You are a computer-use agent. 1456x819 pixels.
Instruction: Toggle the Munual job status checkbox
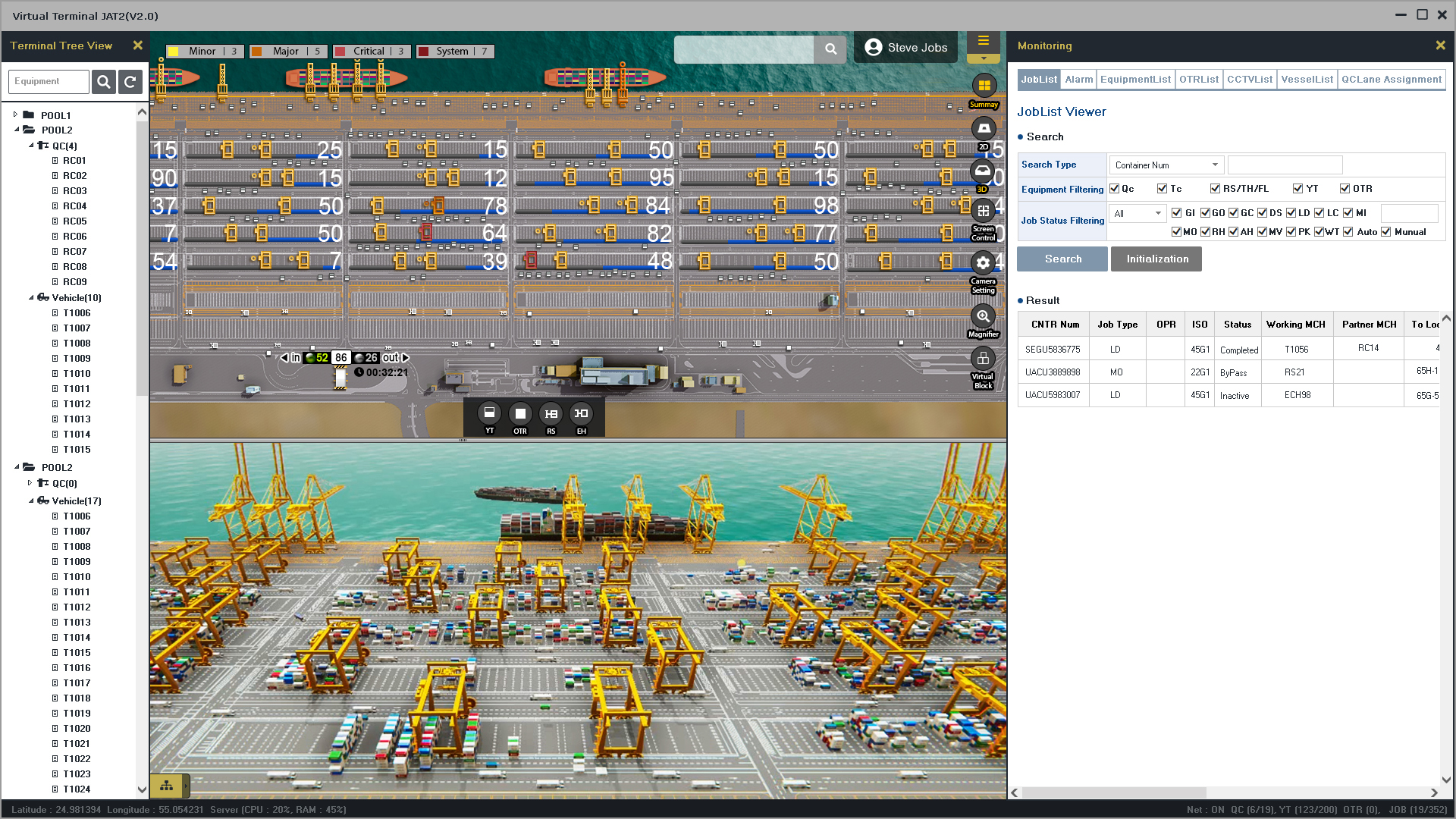point(1385,232)
